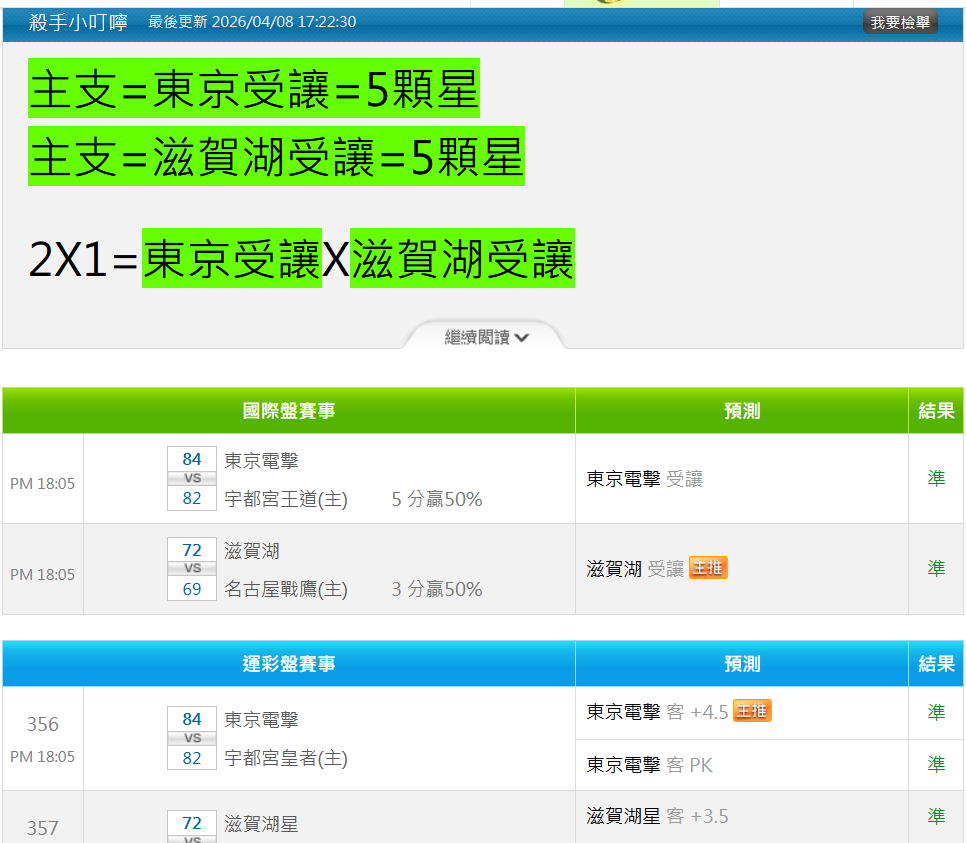Click the 準 result for 東京電擊 受讓
Viewport: 966px width, 843px height.
tap(935, 479)
